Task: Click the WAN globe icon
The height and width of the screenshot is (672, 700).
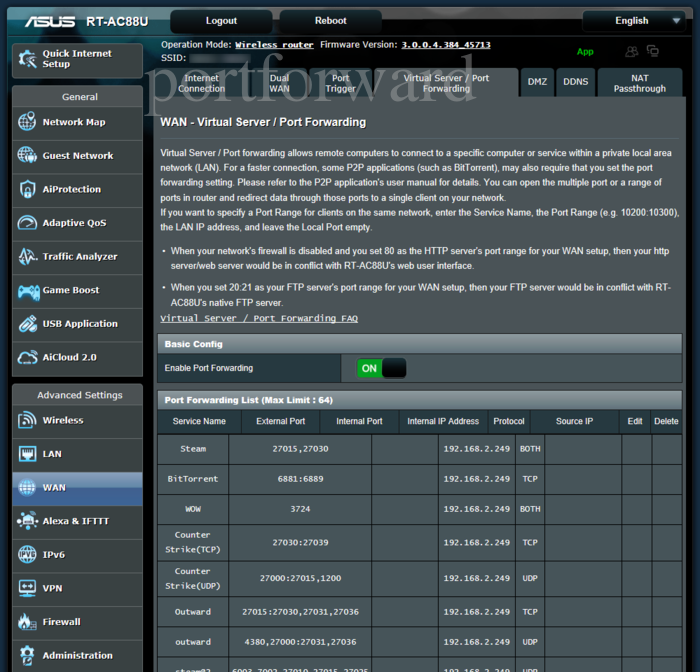Action: pos(27,487)
